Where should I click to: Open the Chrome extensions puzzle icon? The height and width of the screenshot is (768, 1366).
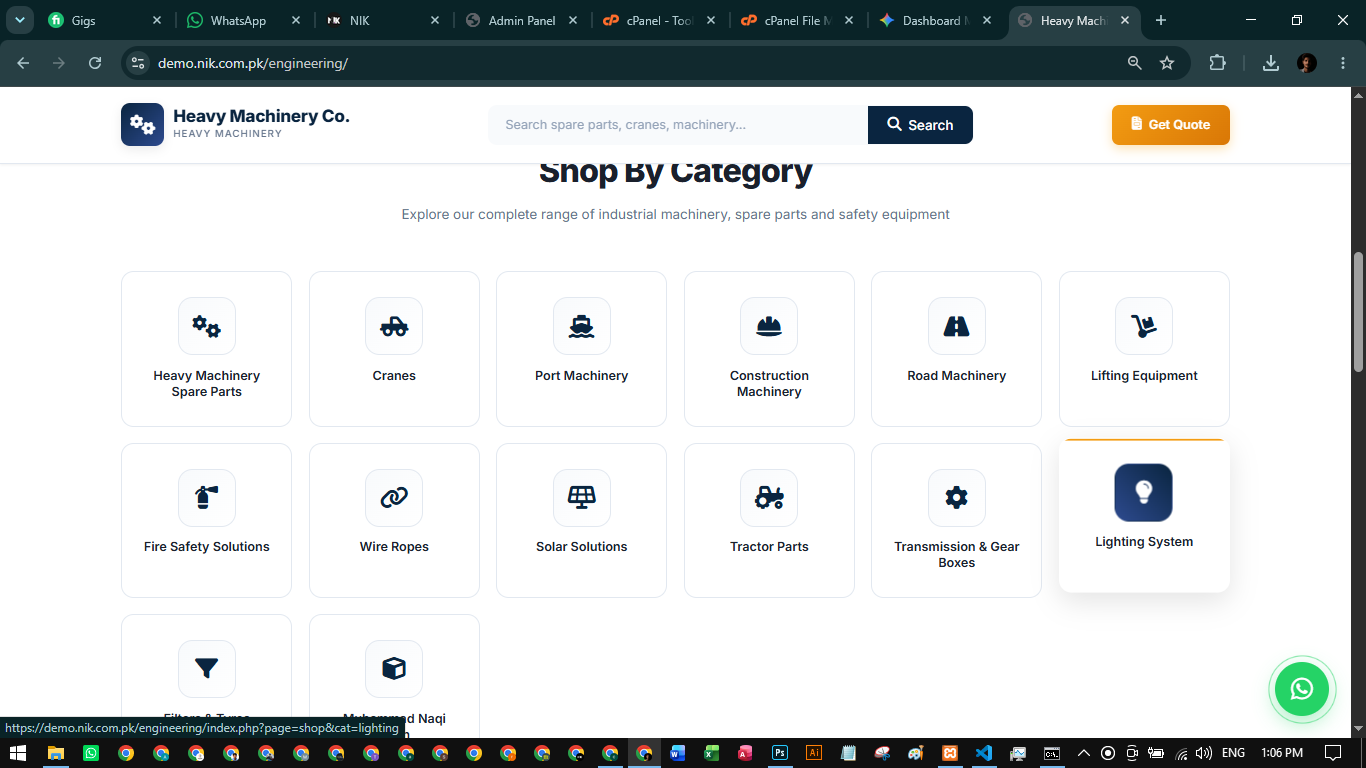point(1217,63)
